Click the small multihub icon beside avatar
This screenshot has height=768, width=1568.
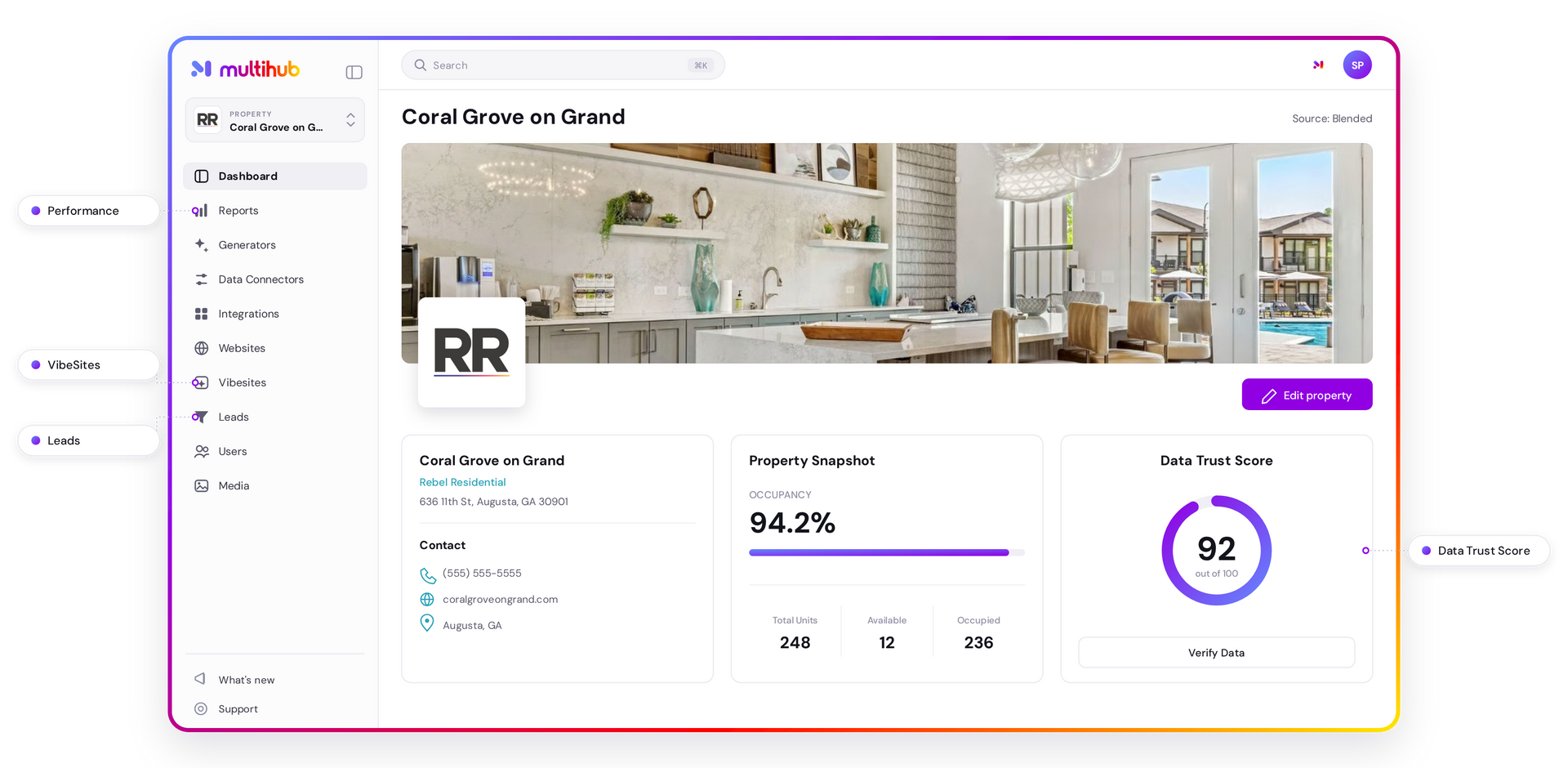tap(1318, 65)
